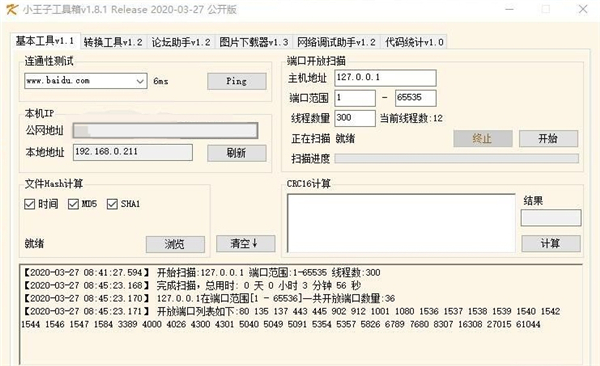Expand the www.baidu.com address dropdown
Screen dimensions: 600x366
[x=140, y=81]
